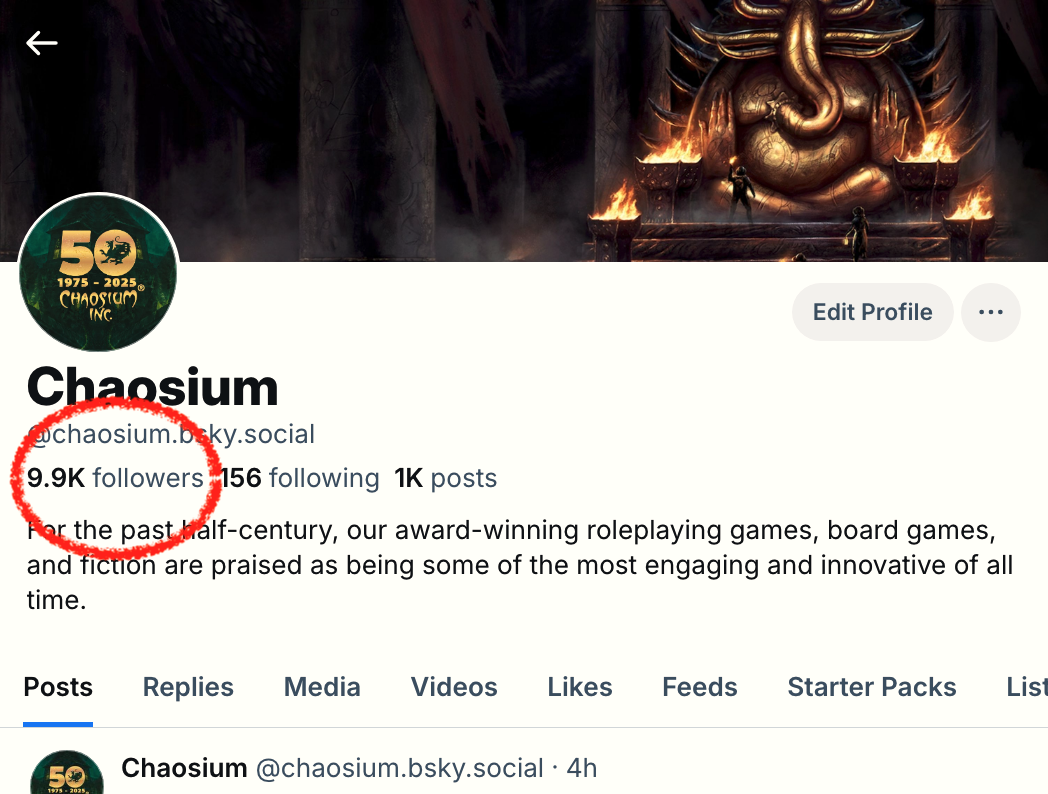Open the Starter Packs tab
The width and height of the screenshot is (1048, 794).
click(872, 687)
